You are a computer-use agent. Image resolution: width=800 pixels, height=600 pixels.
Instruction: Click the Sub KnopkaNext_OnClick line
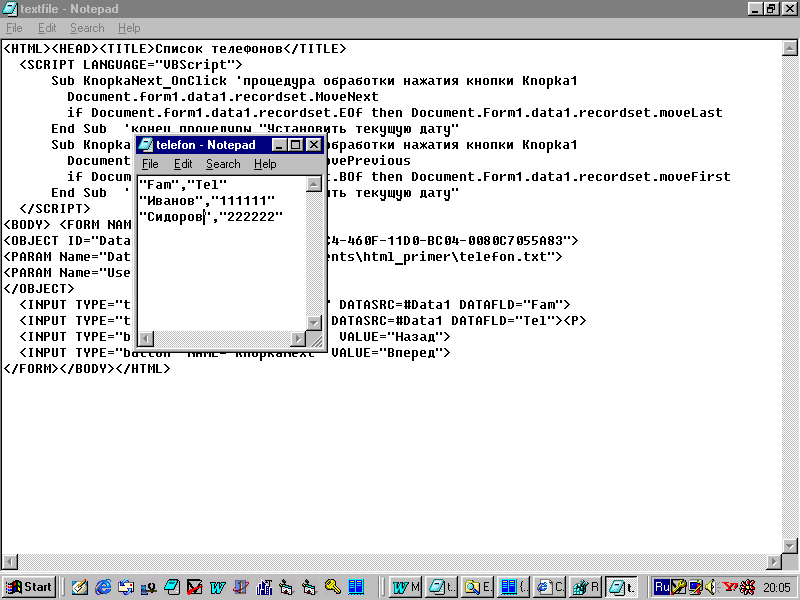click(x=314, y=81)
